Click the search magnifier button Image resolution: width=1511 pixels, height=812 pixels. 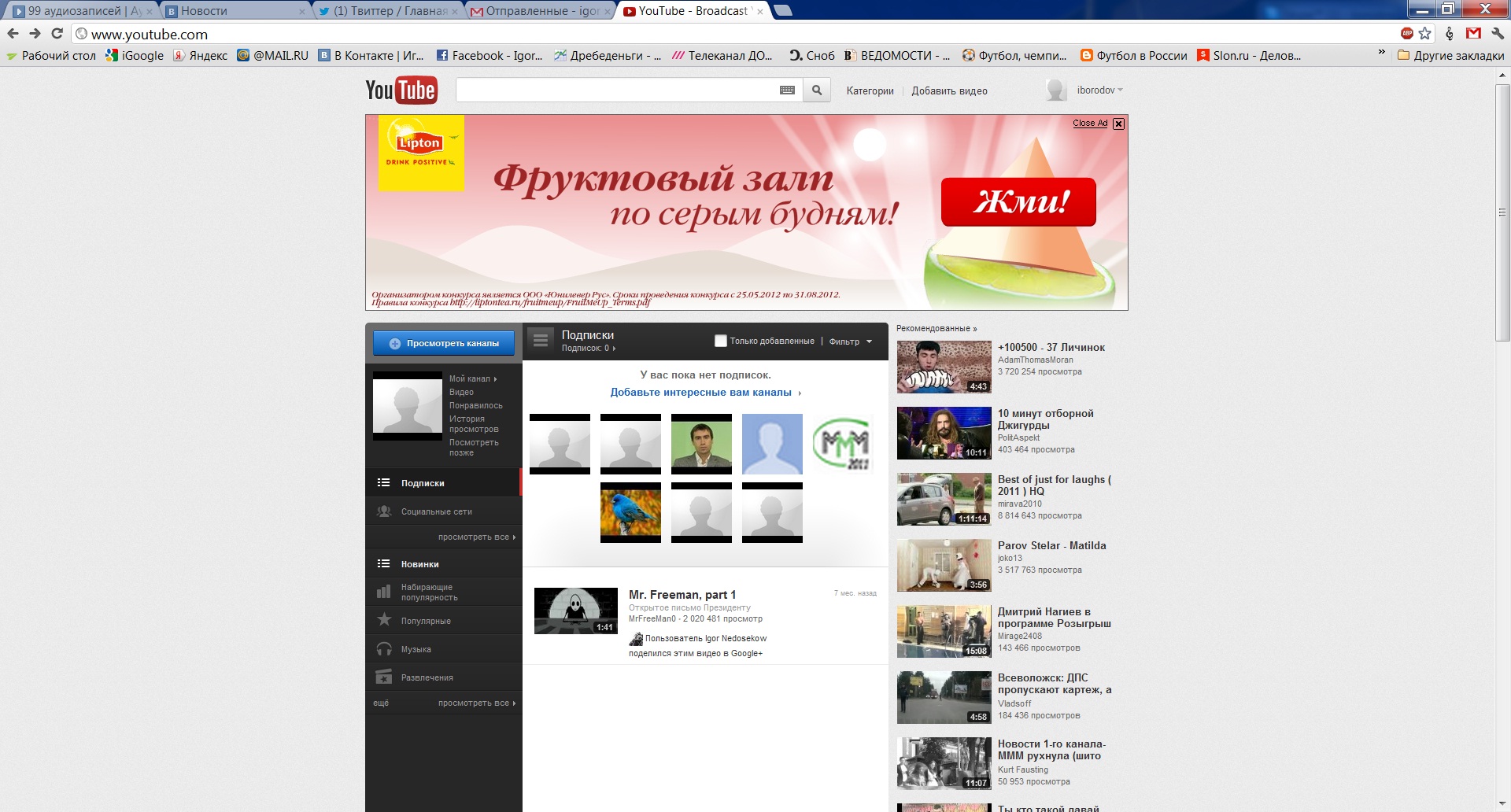(x=817, y=90)
